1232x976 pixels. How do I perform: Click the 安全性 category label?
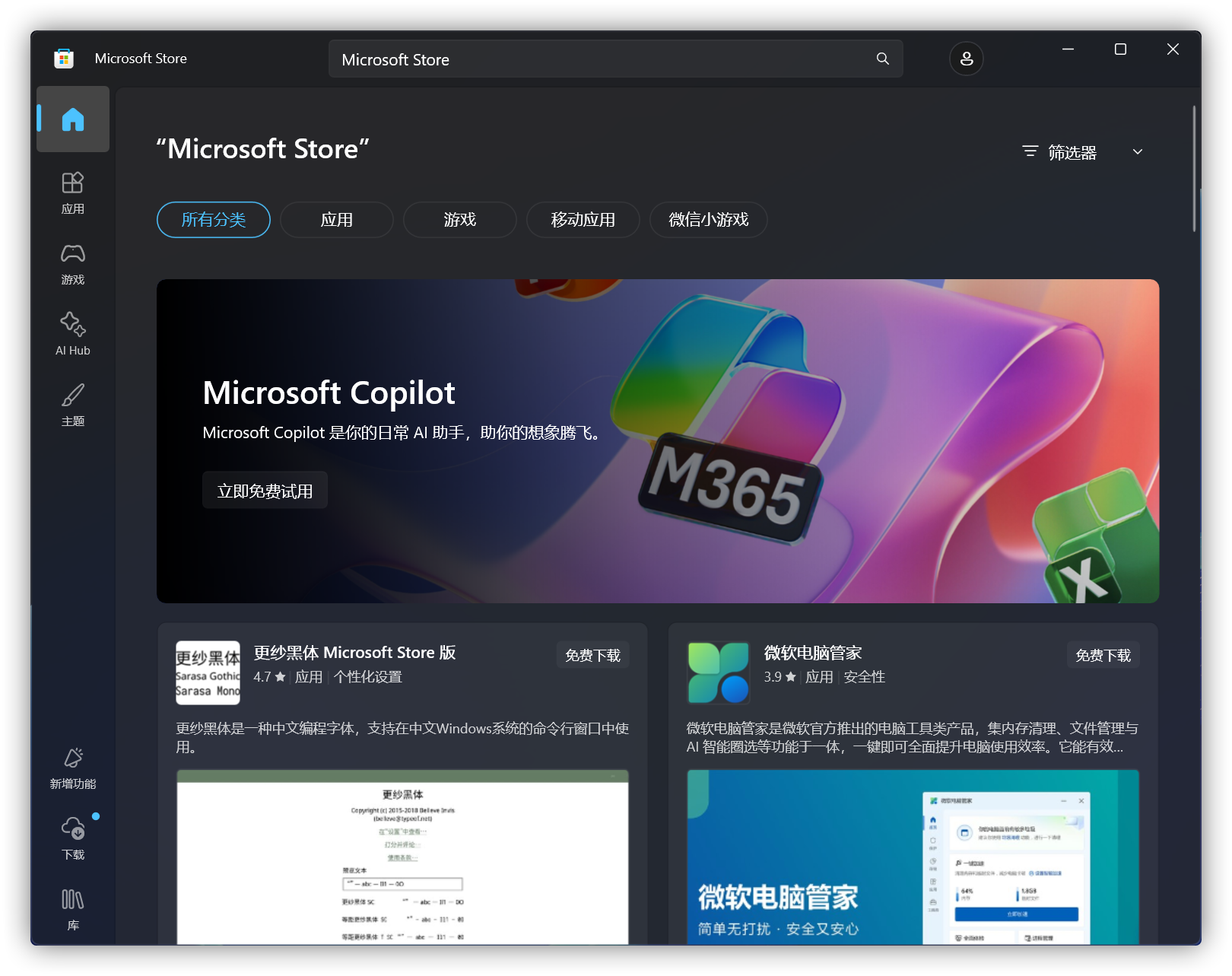point(865,677)
